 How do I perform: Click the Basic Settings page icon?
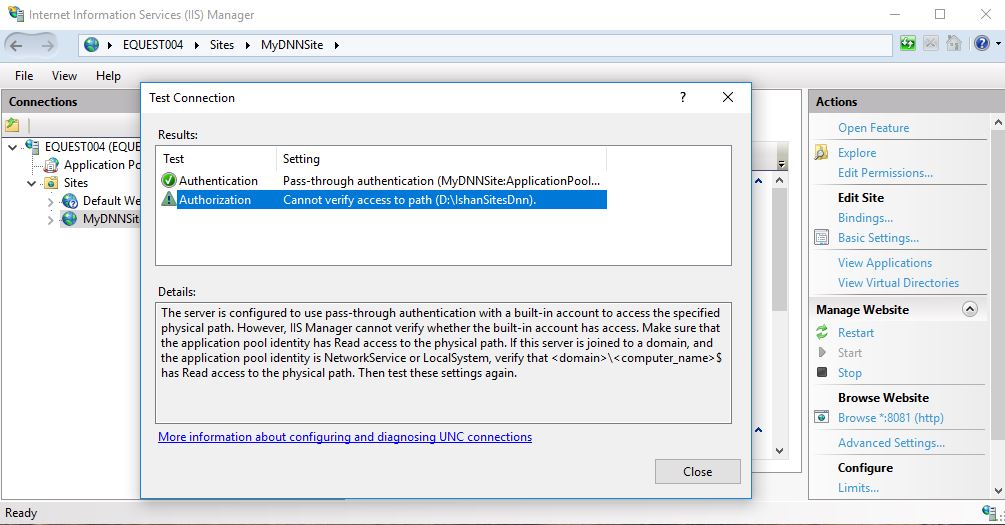point(821,238)
